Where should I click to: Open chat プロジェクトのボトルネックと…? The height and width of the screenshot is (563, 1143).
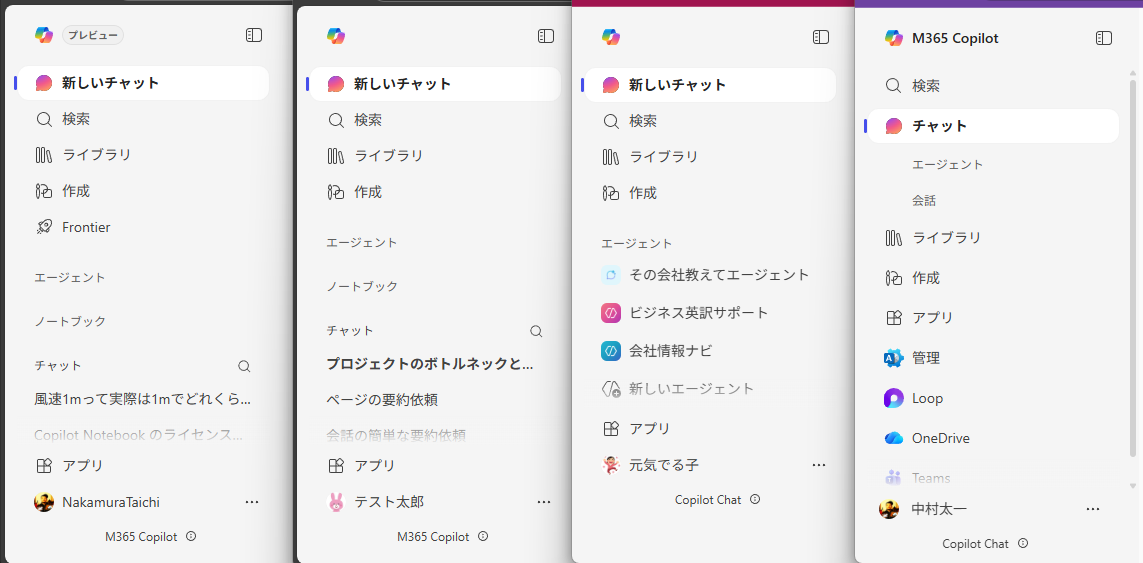(x=430, y=364)
